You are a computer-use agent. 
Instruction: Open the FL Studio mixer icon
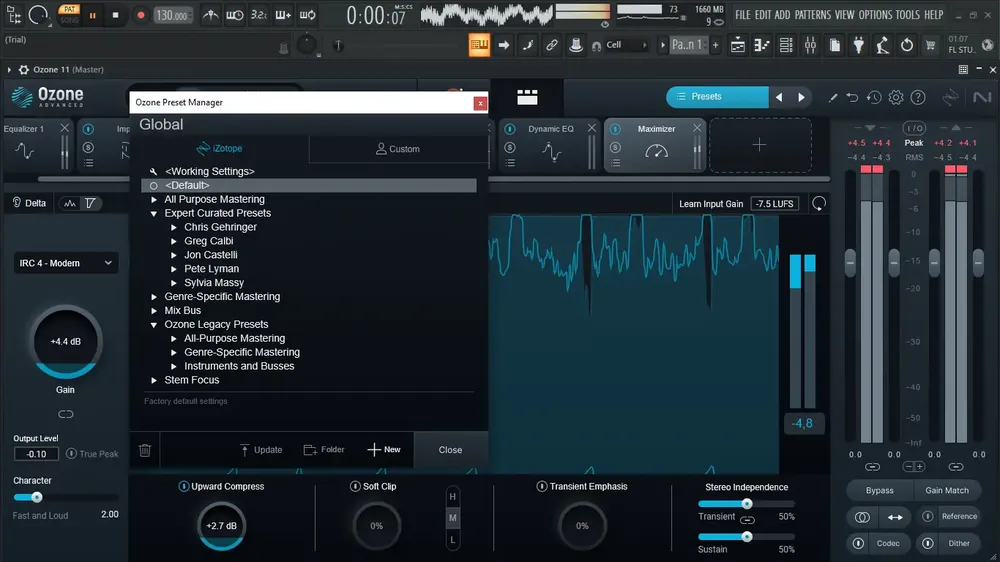tap(810, 45)
